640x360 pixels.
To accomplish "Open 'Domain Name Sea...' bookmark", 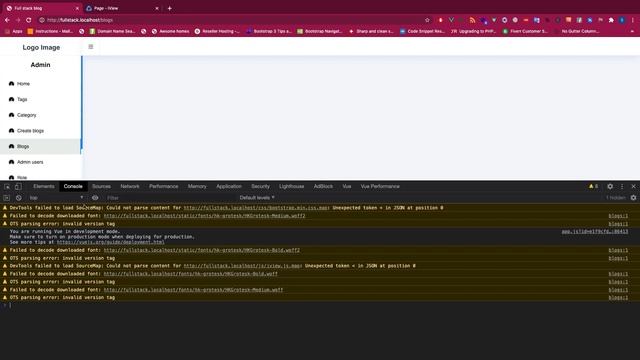I will click(112, 31).
